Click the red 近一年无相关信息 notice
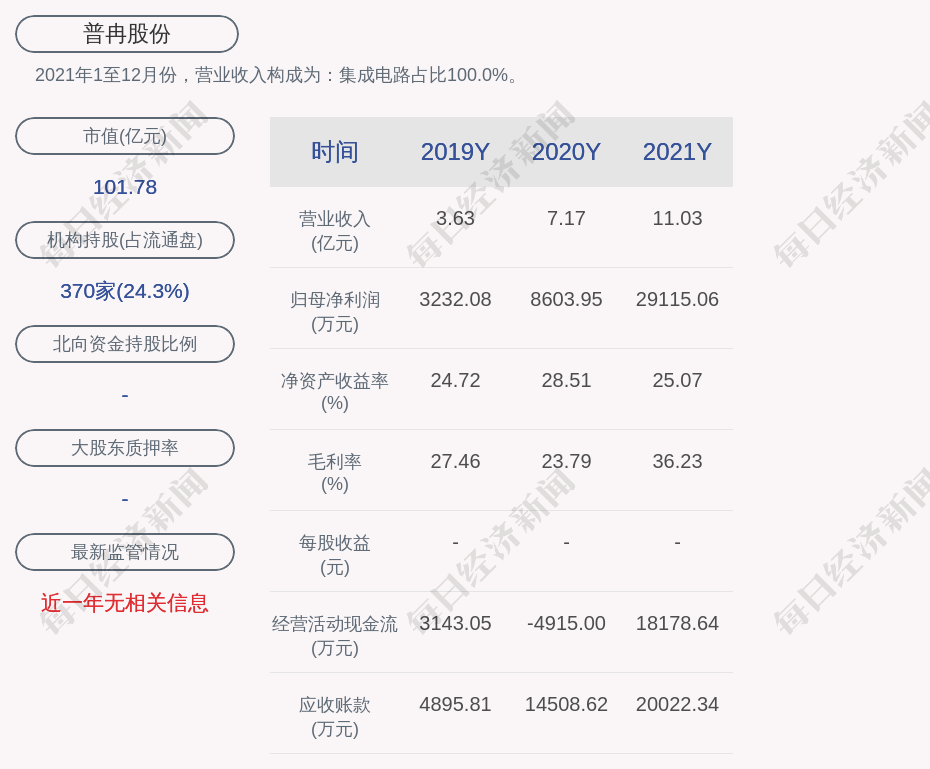The width and height of the screenshot is (930, 769). pos(125,603)
